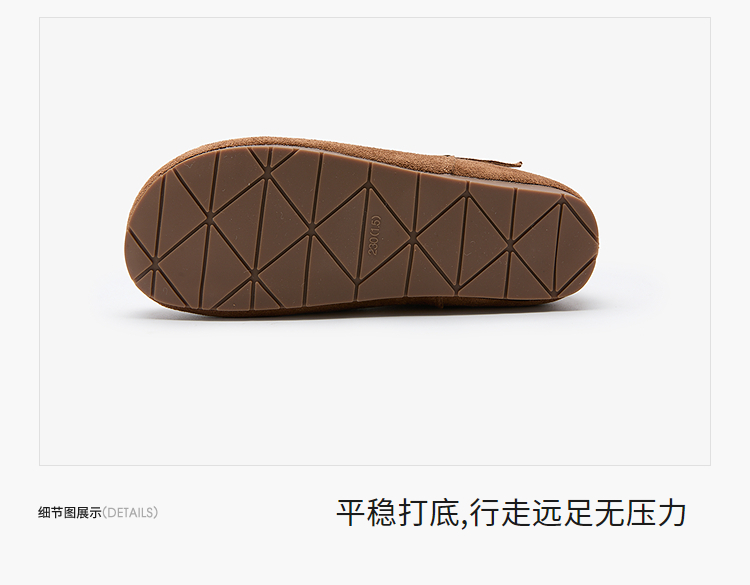Click the comma in the headline text
750x585 pixels.
pos(464,521)
